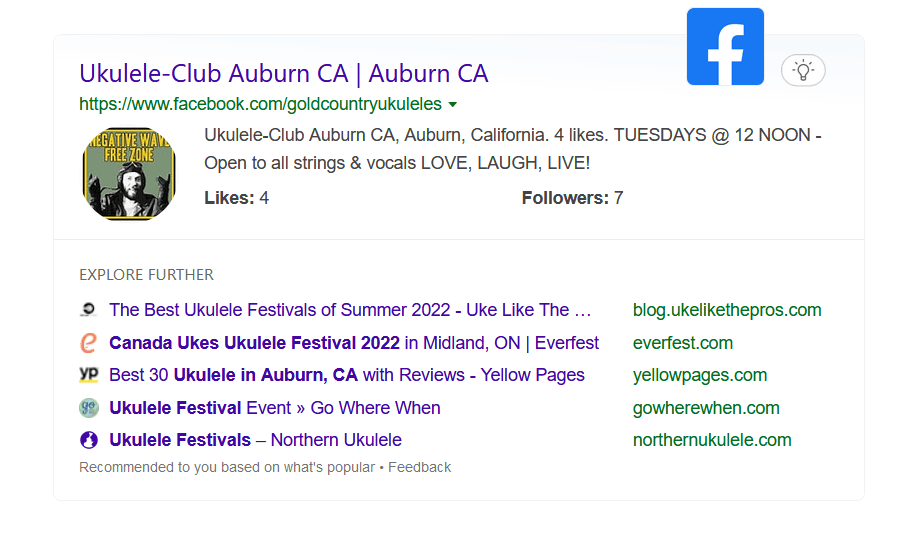Open Best 30 Ukulele in Auburn link
This screenshot has height=543, width=921.
[347, 375]
